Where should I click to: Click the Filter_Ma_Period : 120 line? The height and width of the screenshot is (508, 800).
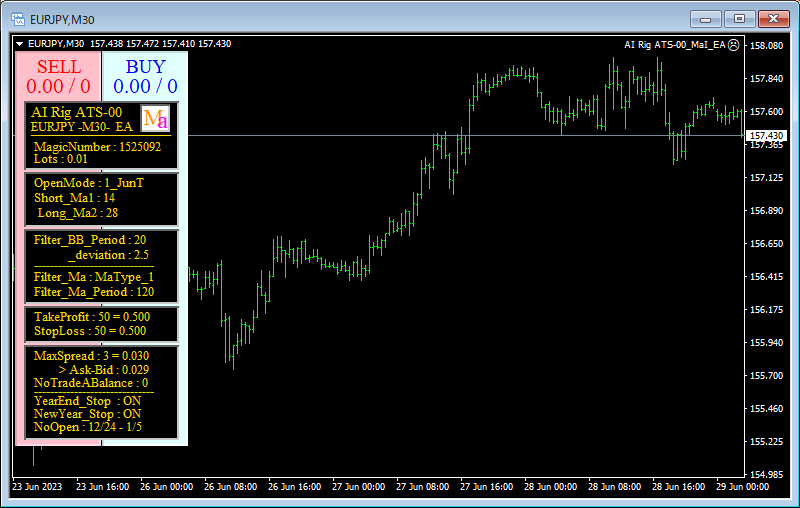[94, 292]
